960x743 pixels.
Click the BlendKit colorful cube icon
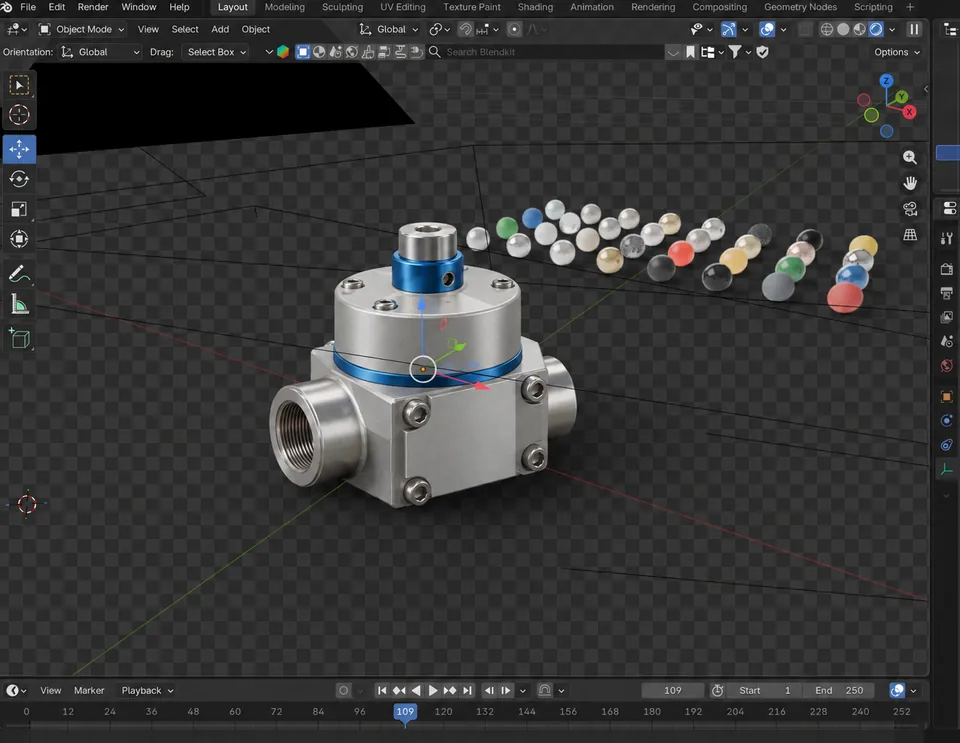[x=283, y=52]
